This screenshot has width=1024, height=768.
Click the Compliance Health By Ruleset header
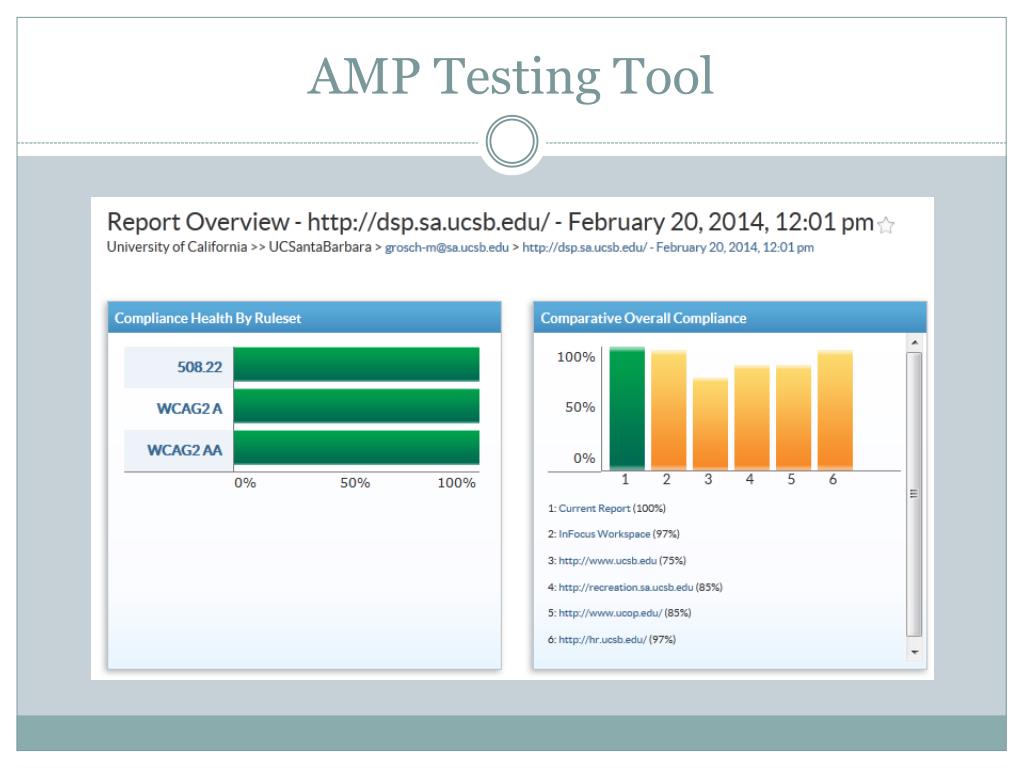(304, 318)
